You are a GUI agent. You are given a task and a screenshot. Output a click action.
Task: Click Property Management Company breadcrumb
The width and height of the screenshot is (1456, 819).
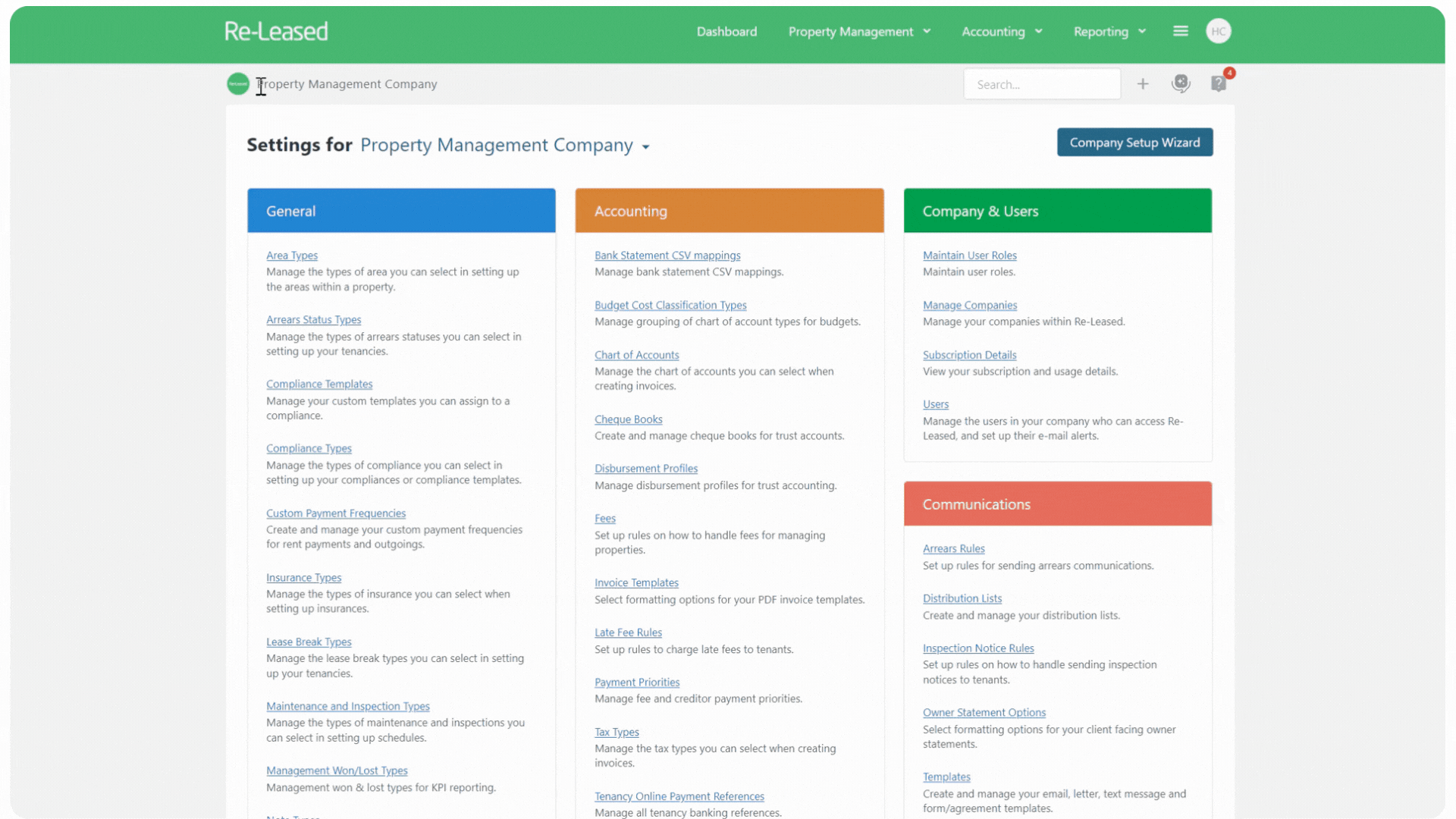coord(347,83)
